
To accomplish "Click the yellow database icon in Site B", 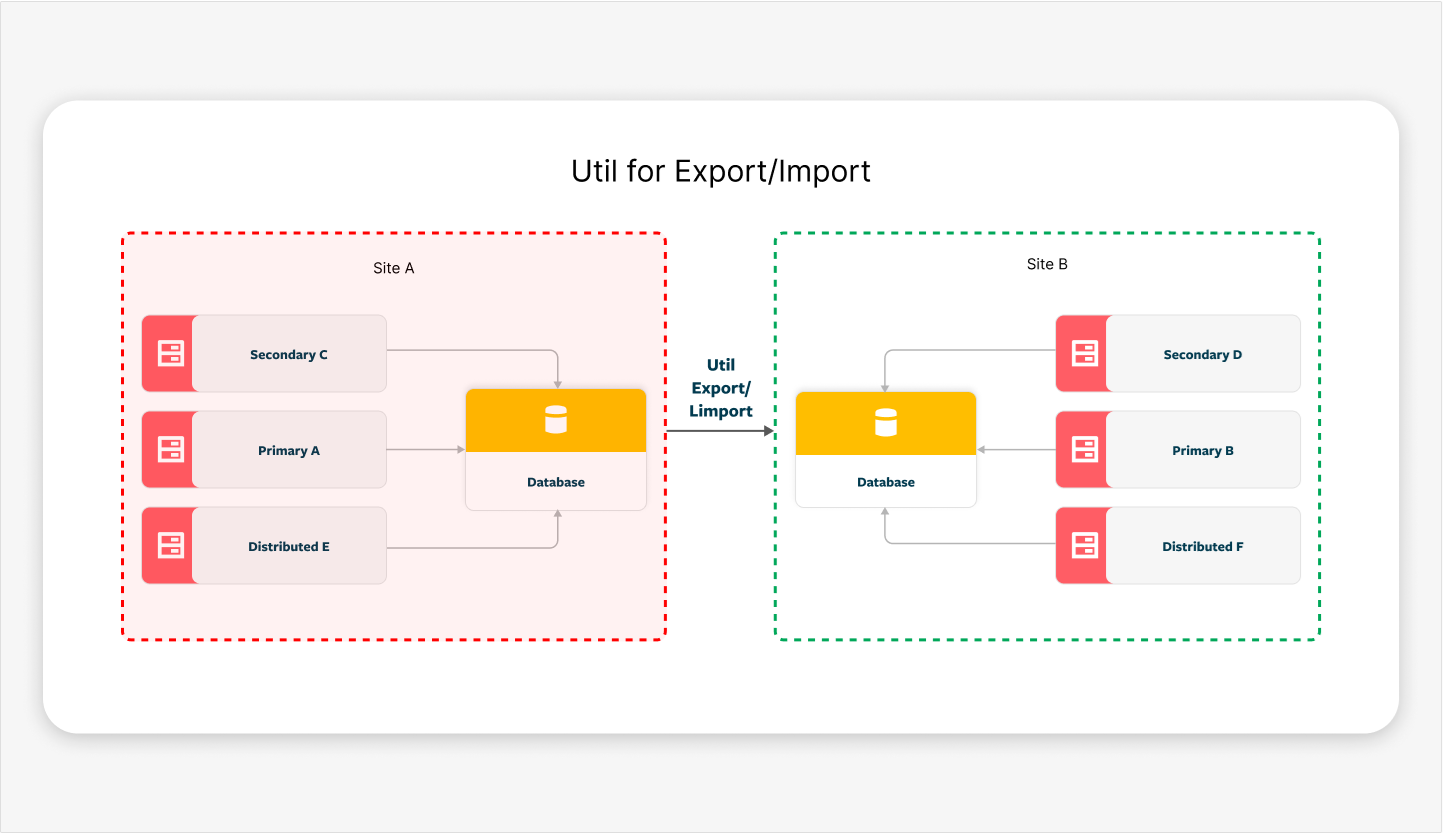I will click(x=885, y=422).
